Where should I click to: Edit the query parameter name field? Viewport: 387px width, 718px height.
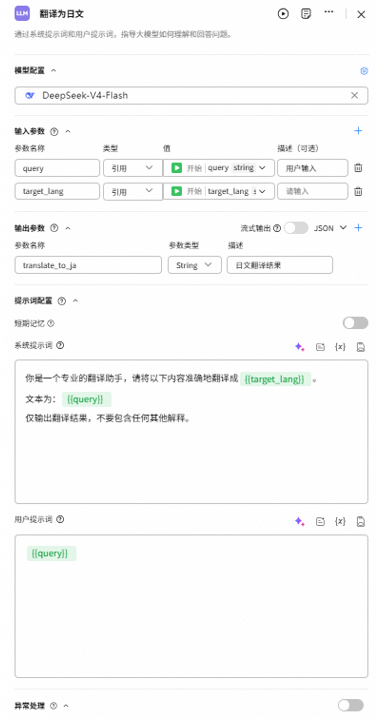coord(57,168)
